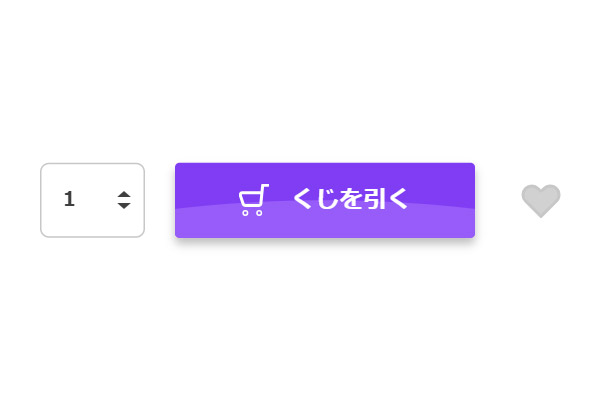Screen dimensions: 600x400
Task: Lower the quantity by one
Action: point(124,206)
